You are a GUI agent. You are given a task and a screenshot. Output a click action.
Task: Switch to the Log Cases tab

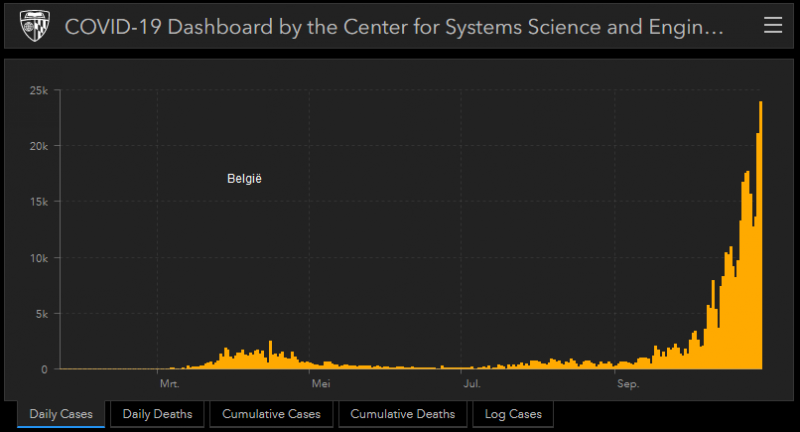pyautogui.click(x=513, y=414)
